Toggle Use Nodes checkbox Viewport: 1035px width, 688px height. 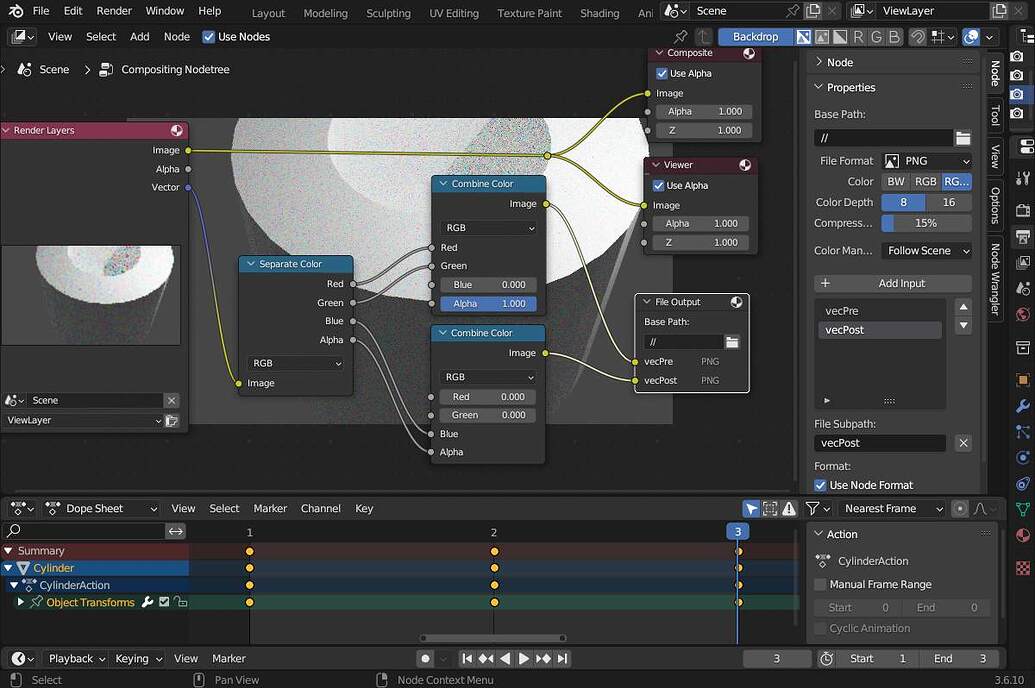point(209,37)
